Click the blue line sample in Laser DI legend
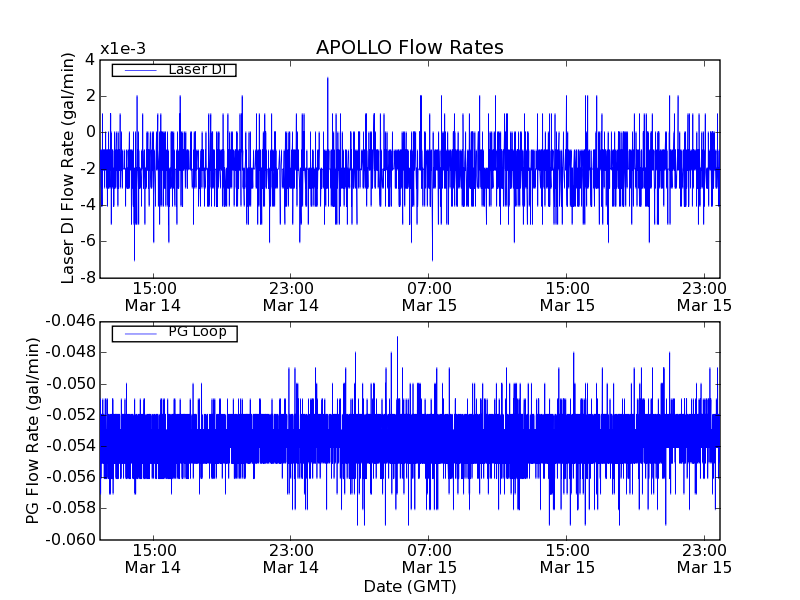This screenshot has width=800, height=600. click(x=137, y=70)
